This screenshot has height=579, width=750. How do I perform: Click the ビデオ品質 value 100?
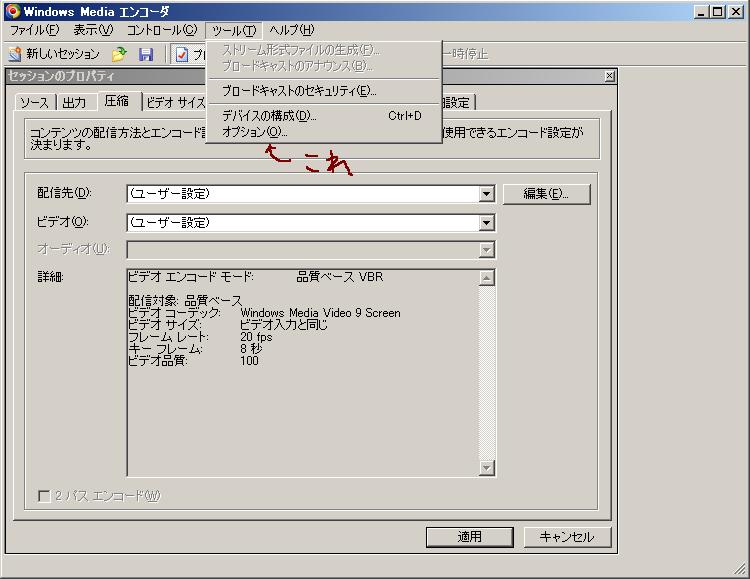[249, 361]
